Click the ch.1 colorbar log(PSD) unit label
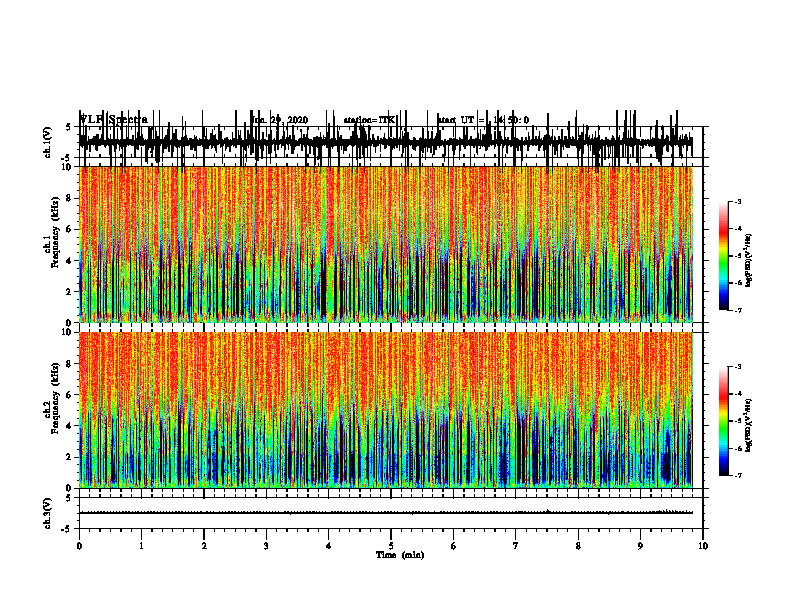The height and width of the screenshot is (612, 792). pyautogui.click(x=749, y=260)
